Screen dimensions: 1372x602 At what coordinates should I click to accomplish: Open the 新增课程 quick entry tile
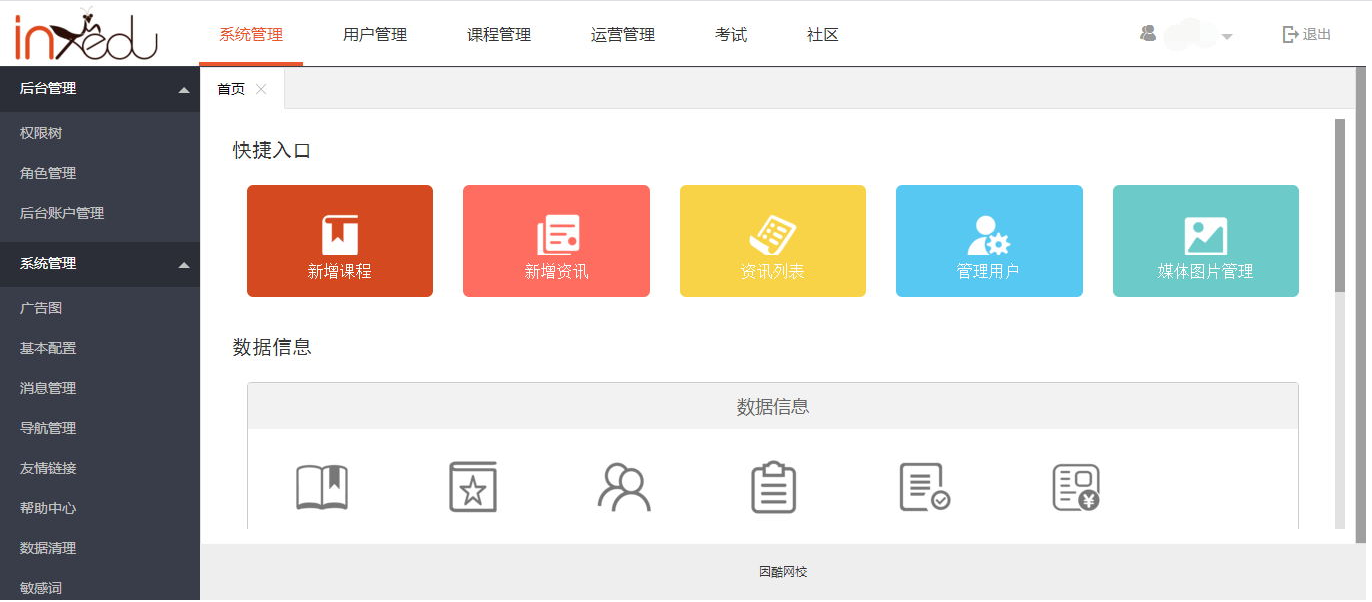click(339, 240)
